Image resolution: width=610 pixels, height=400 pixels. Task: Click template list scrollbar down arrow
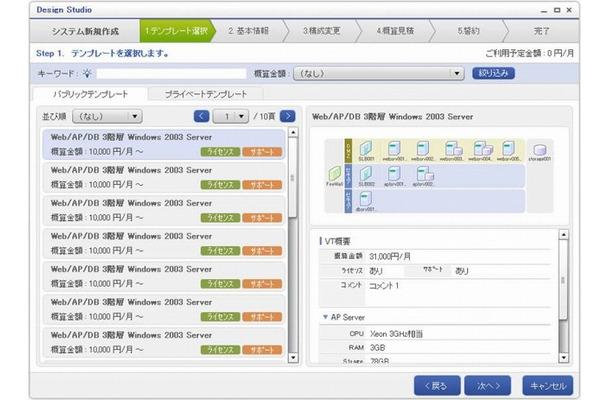coord(293,358)
